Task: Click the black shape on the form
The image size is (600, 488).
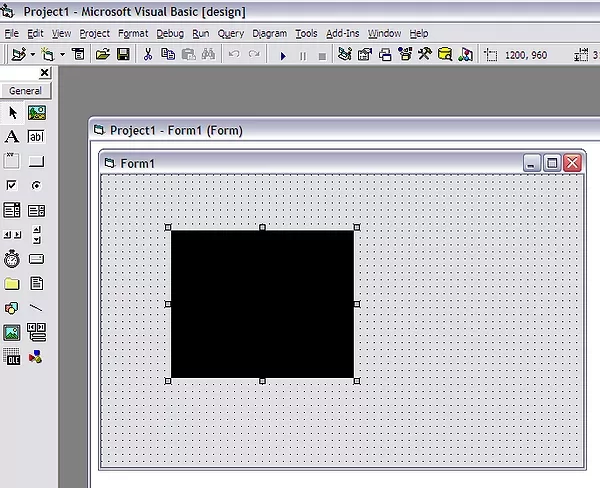Action: [x=262, y=304]
